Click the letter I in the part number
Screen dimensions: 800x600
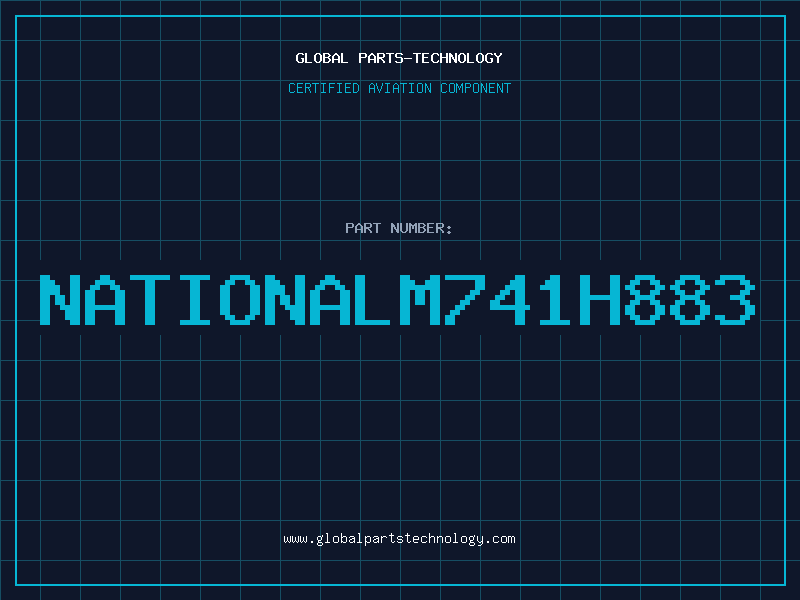click(195, 300)
